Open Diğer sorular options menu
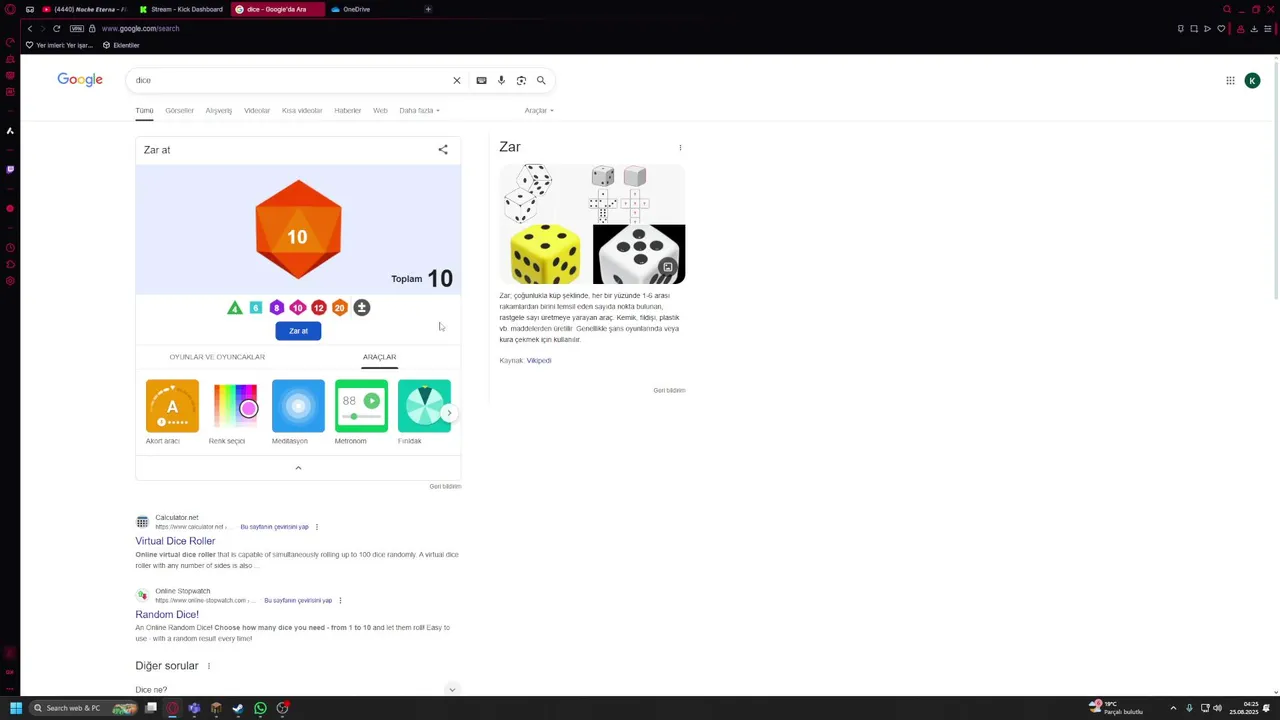Image resolution: width=1280 pixels, height=720 pixels. point(208,666)
